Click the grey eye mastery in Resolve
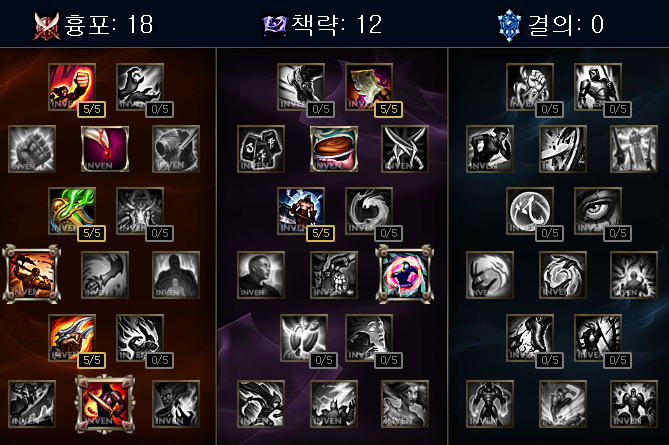This screenshot has width=669, height=445. coord(598,211)
